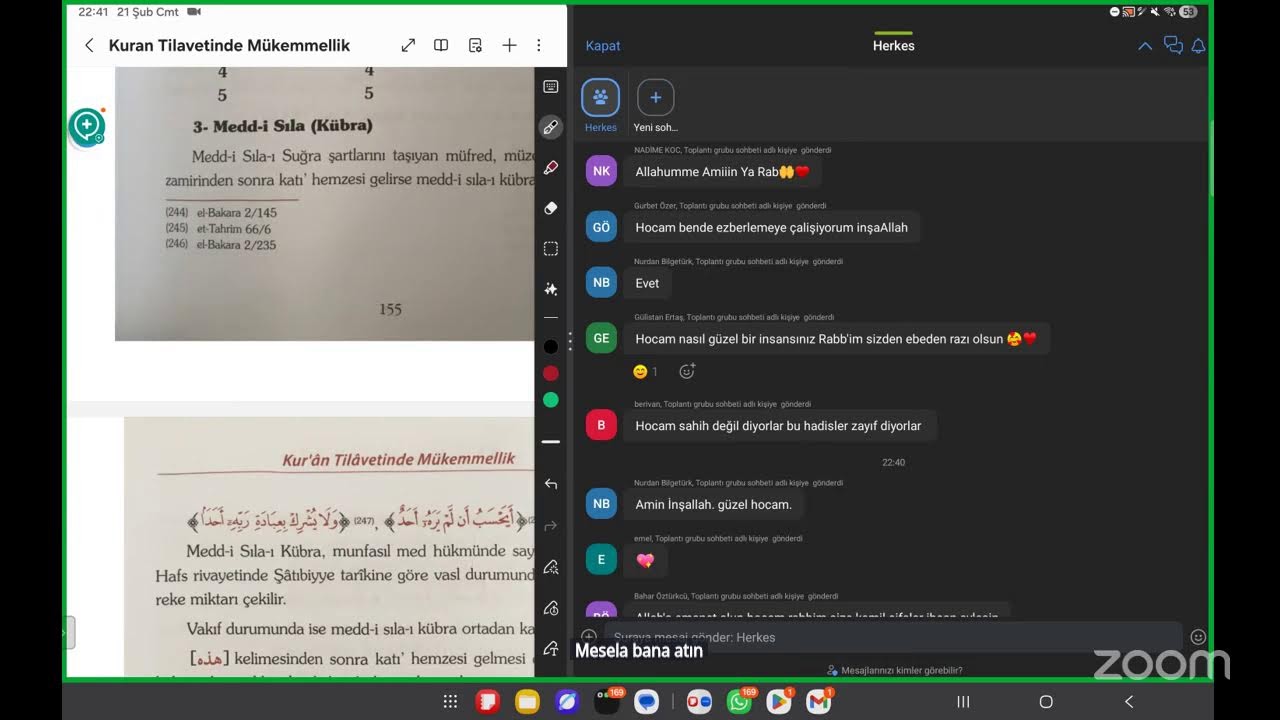Open the Zoom–notes app pair icon

click(699, 702)
